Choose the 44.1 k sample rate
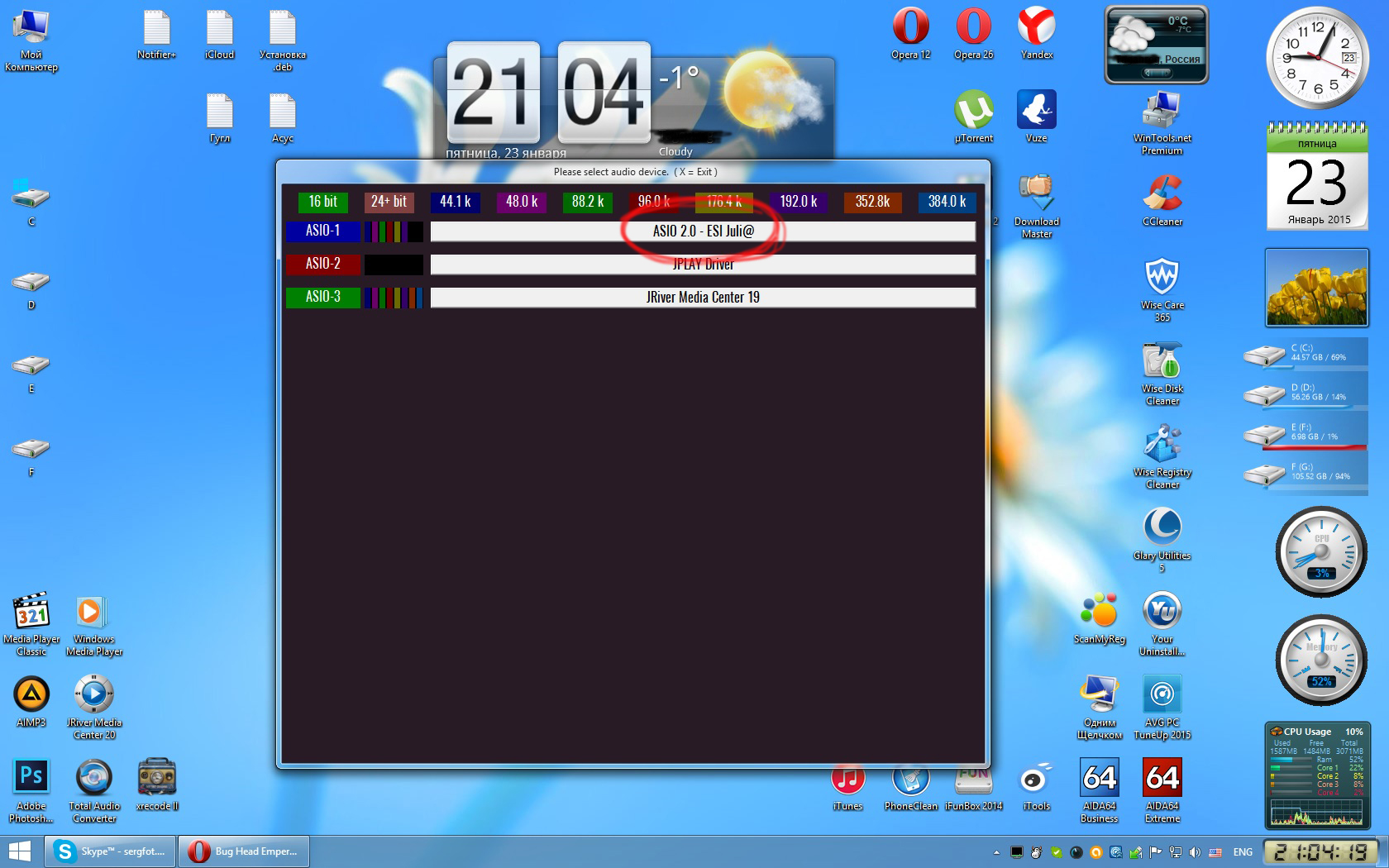 [x=455, y=202]
